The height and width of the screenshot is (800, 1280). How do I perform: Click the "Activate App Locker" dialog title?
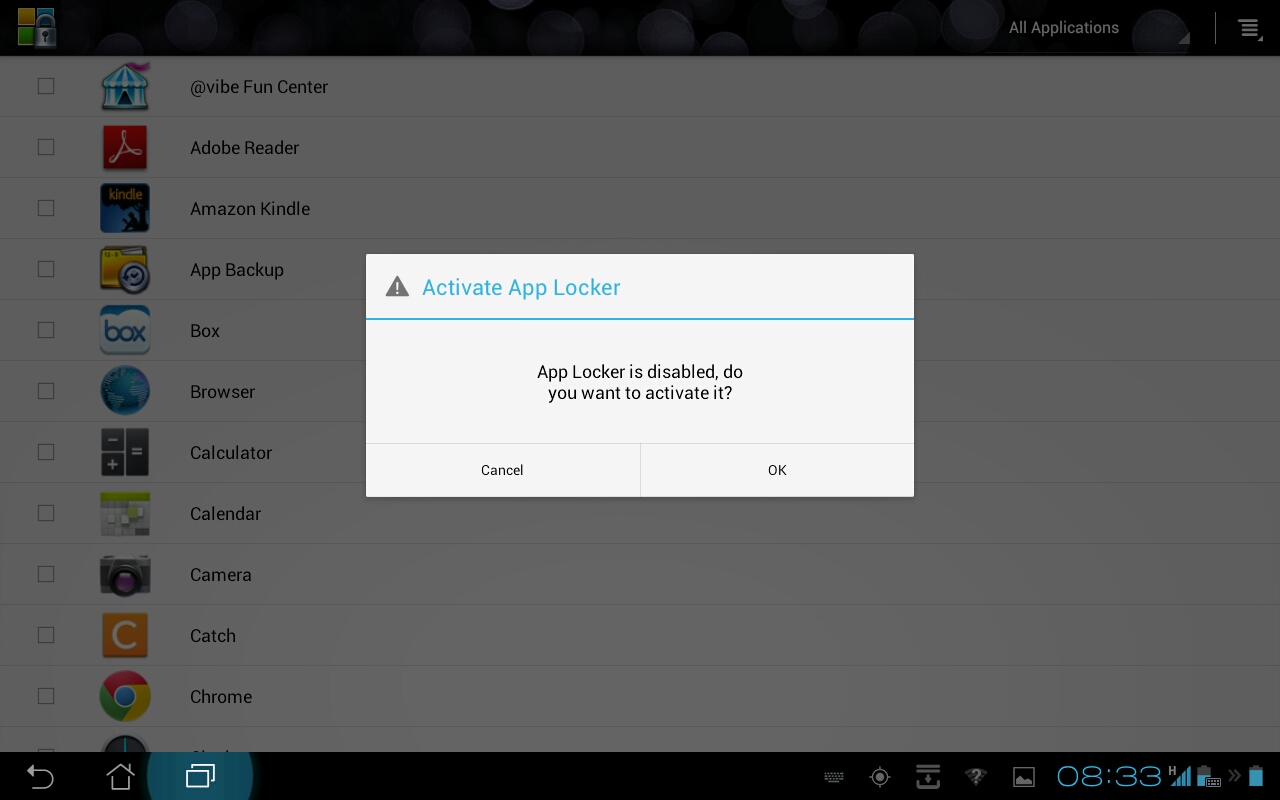pyautogui.click(x=521, y=288)
